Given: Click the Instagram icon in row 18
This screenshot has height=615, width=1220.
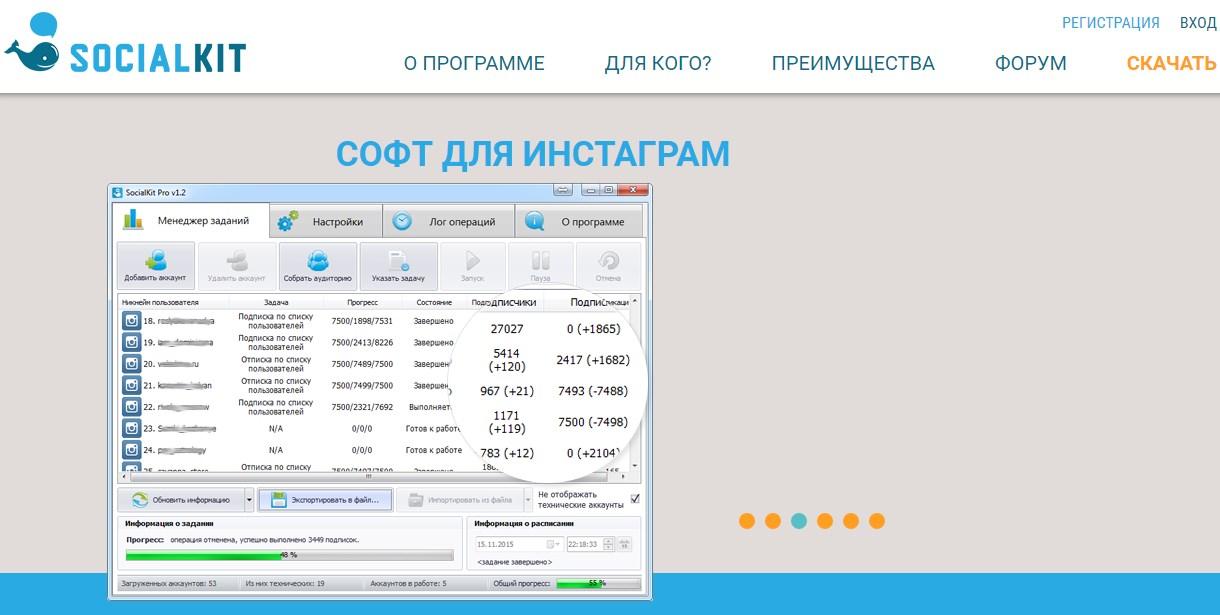Looking at the screenshot, I should click(x=131, y=320).
